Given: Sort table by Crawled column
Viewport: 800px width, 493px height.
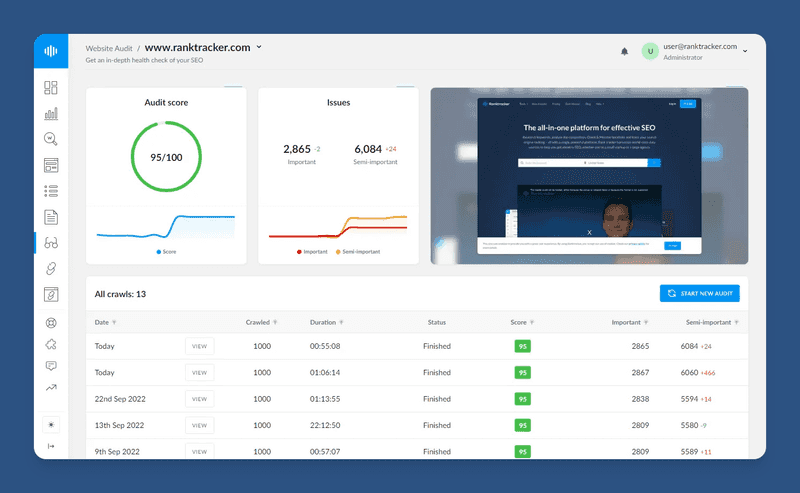Looking at the screenshot, I should [261, 323].
